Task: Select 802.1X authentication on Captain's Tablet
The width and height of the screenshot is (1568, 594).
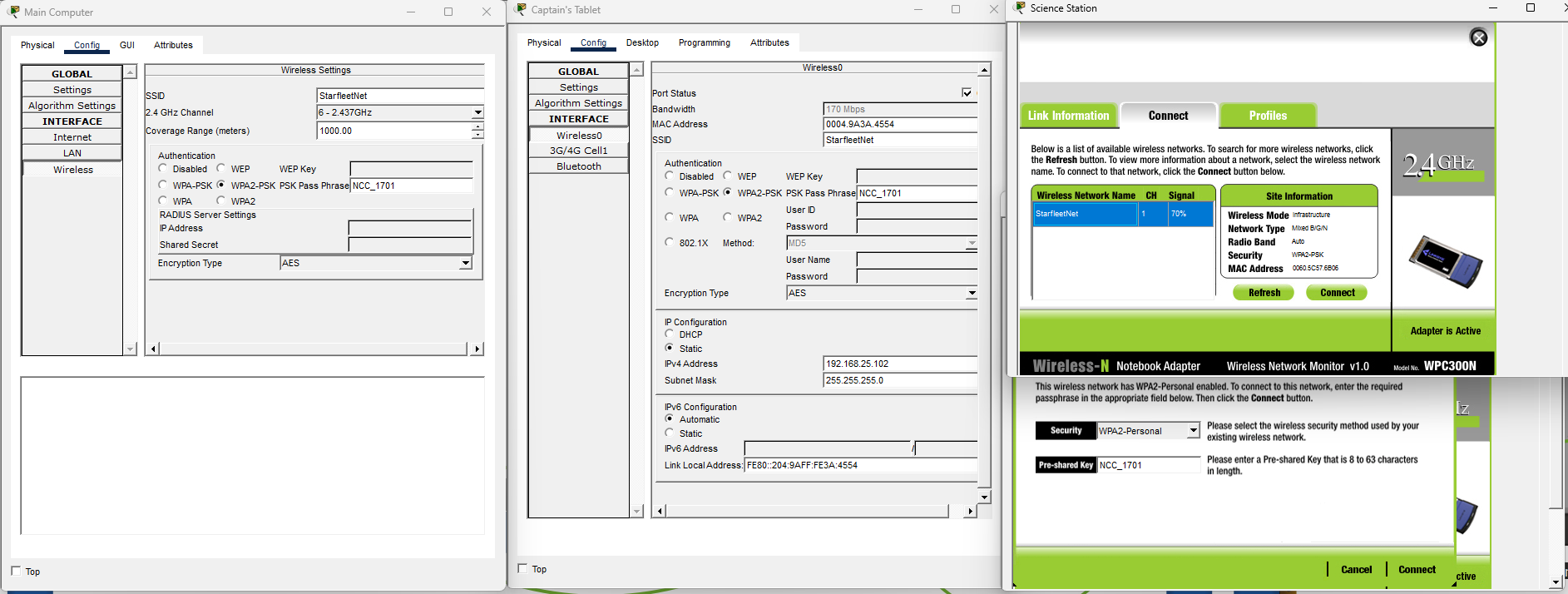Action: [x=670, y=242]
